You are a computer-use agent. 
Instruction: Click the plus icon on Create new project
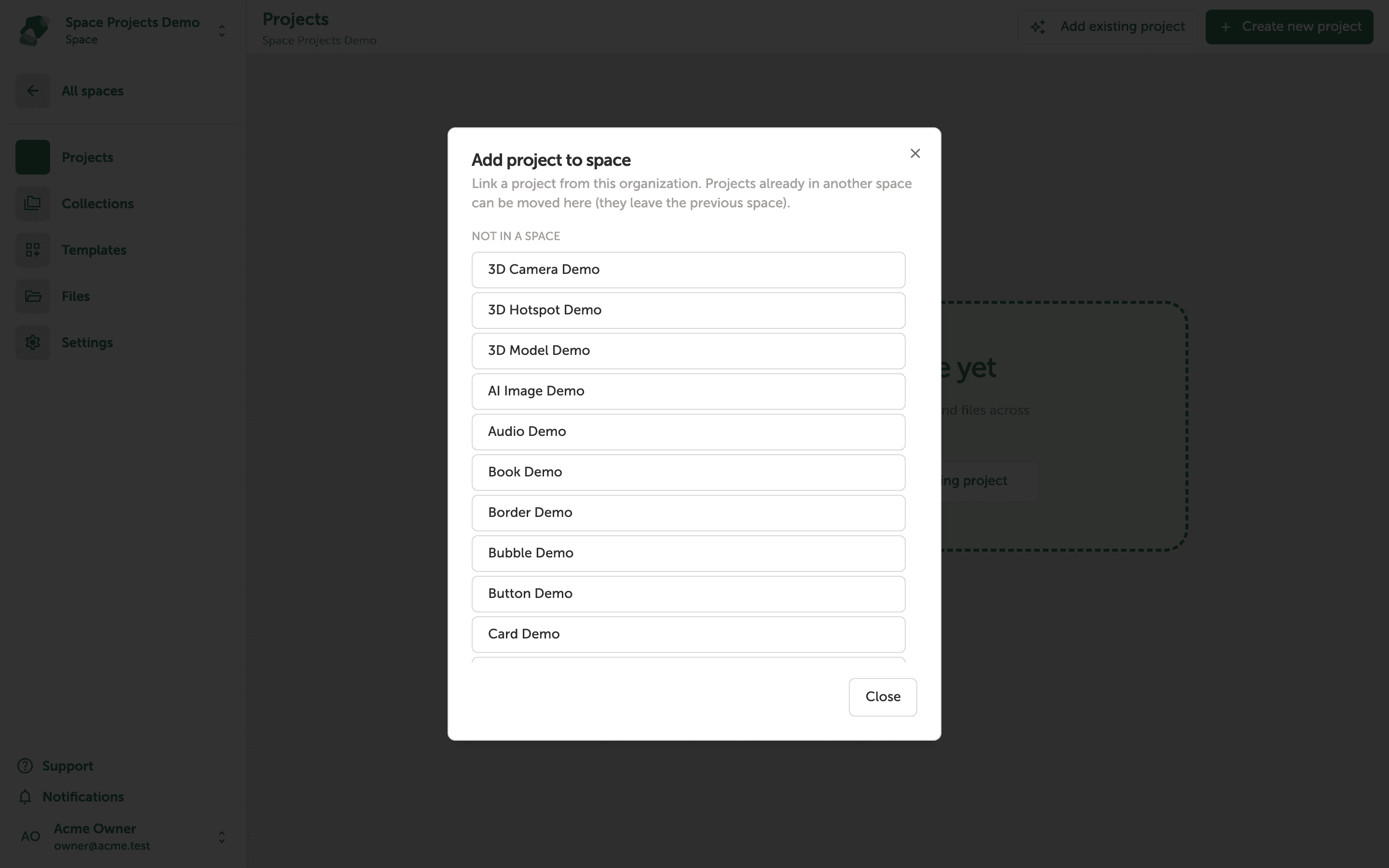pyautogui.click(x=1226, y=27)
